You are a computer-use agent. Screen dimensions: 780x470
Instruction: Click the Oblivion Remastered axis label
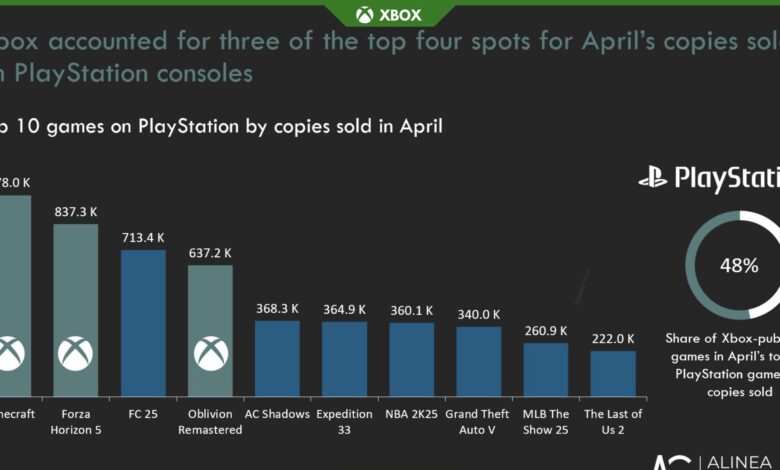click(x=210, y=422)
